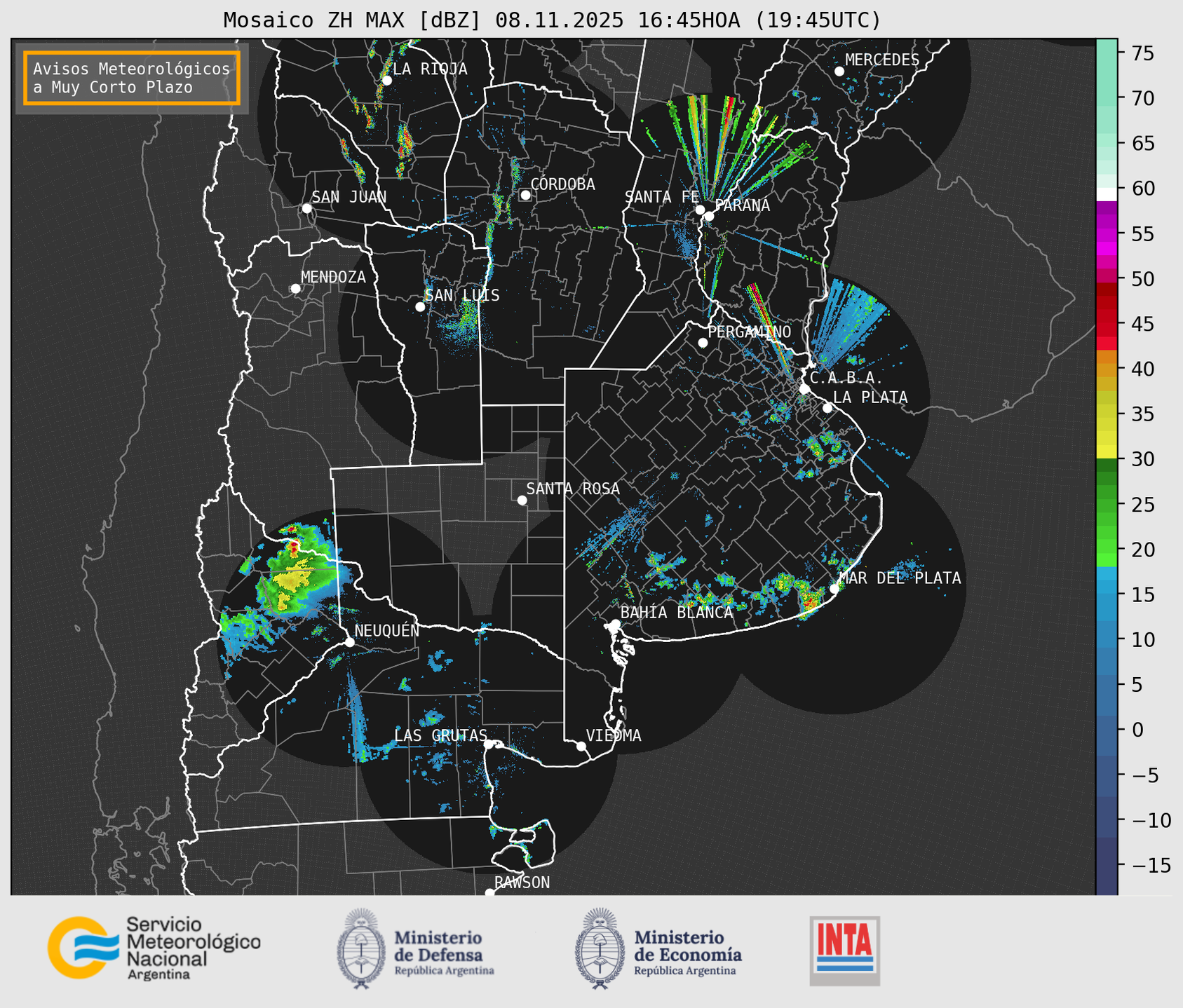Click the Avisos Meteorológicos a Muy Corto Plazo box

click(x=132, y=78)
